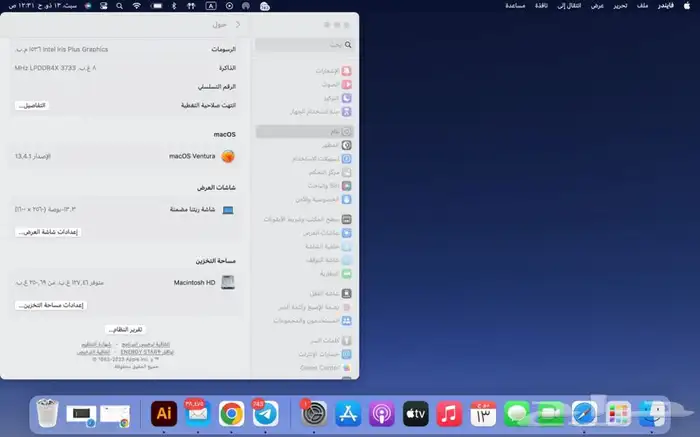The height and width of the screenshot is (437, 700).
Task: Select عام (General) in sidebar
Action: click(304, 131)
